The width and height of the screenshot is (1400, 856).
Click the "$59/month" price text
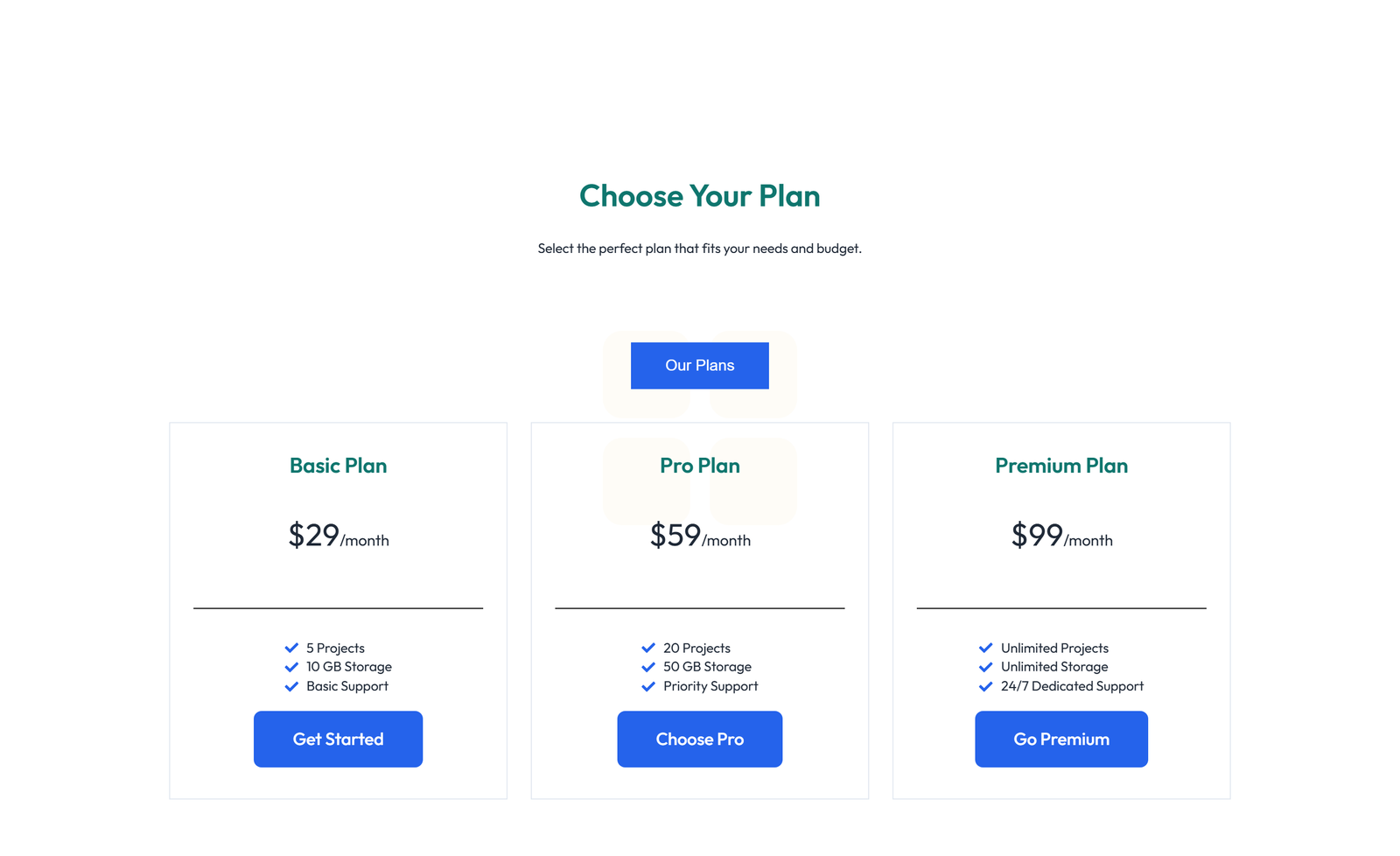[x=699, y=537]
